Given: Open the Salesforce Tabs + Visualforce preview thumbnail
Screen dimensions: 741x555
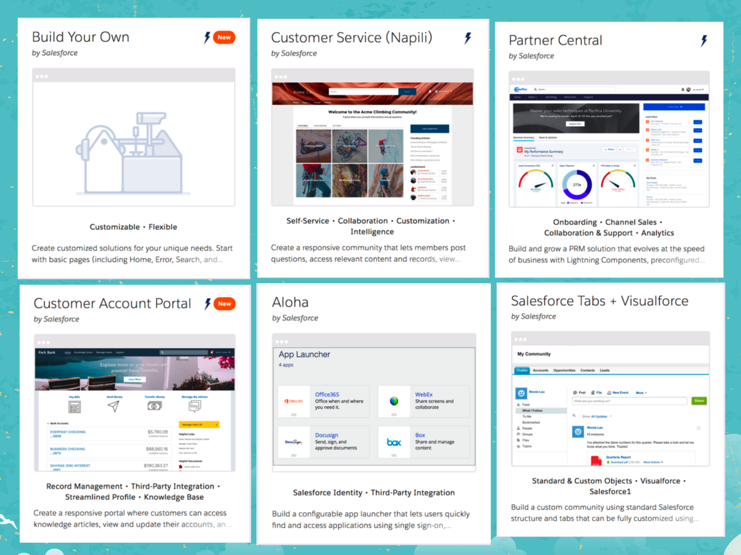Looking at the screenshot, I should point(611,399).
